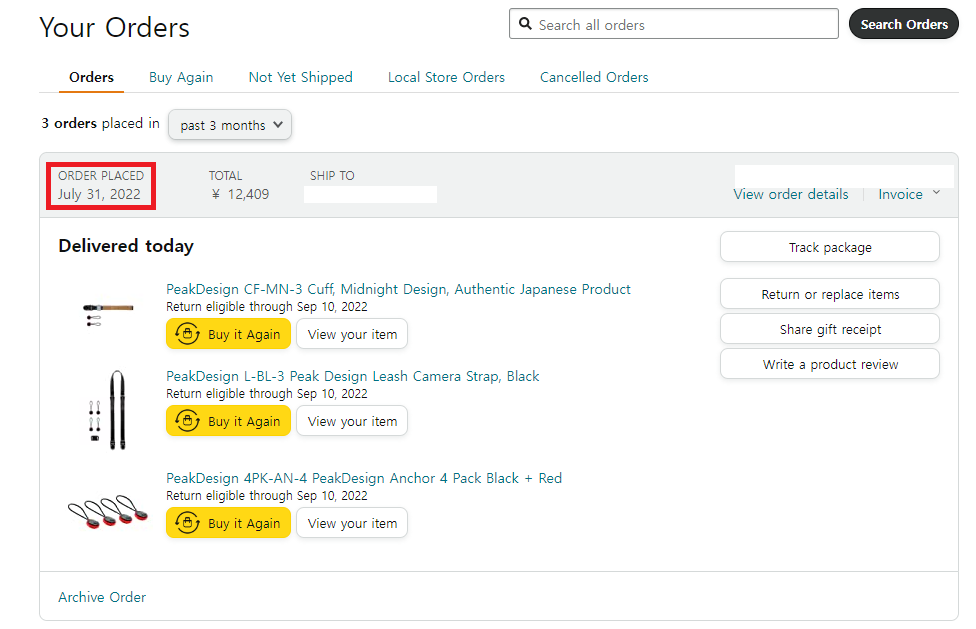Open PeakDesign Leash Camera Strap link
This screenshot has height=629, width=976.
coord(353,376)
